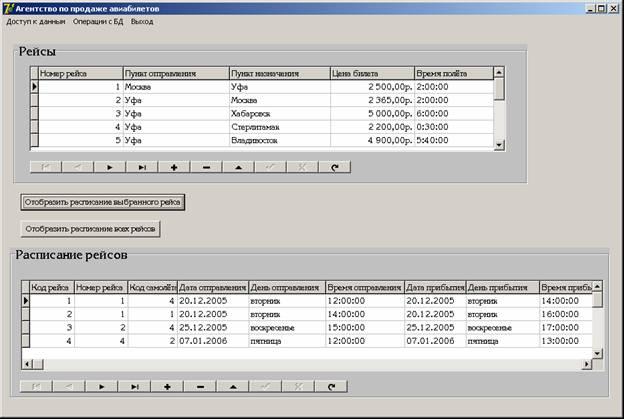Image resolution: width=624 pixels, height=419 pixels.
Task: Add new record with plus in Рейсы navigator
Action: (x=173, y=167)
